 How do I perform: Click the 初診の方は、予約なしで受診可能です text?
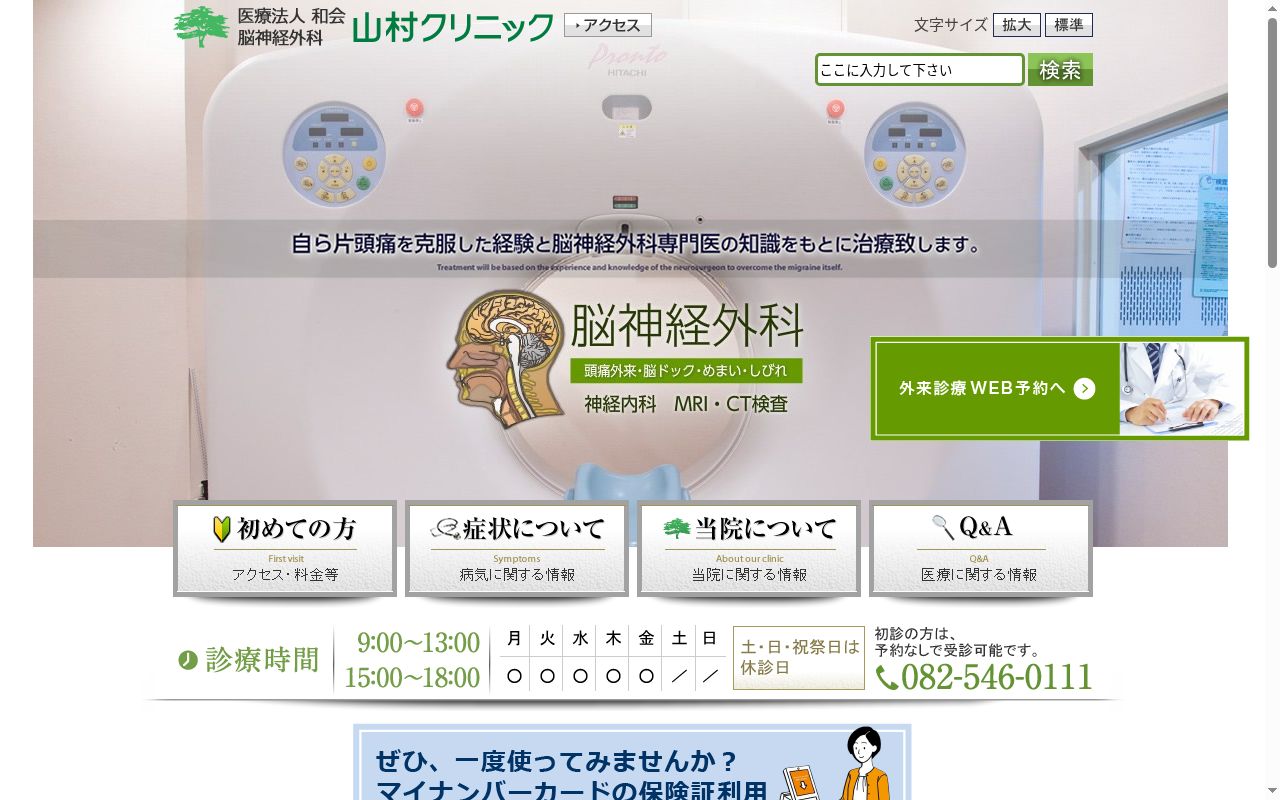pos(958,642)
